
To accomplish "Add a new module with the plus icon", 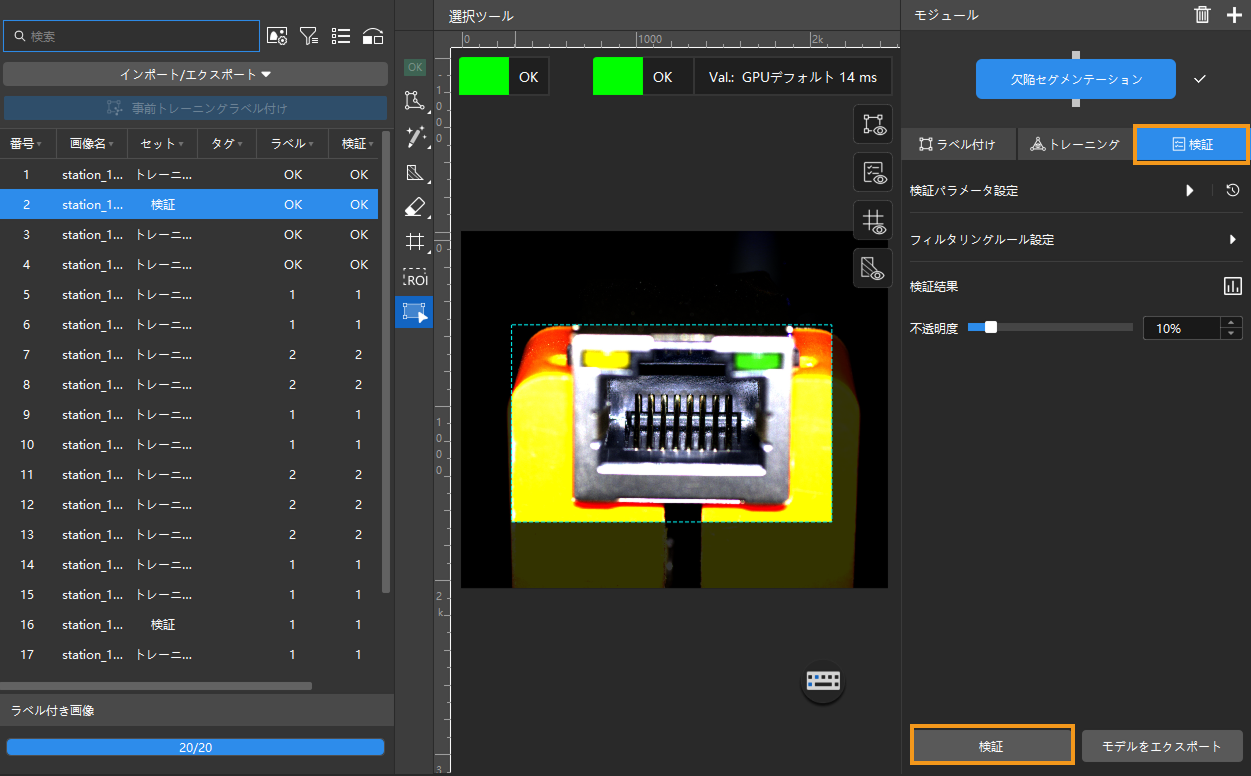I will coord(1234,14).
